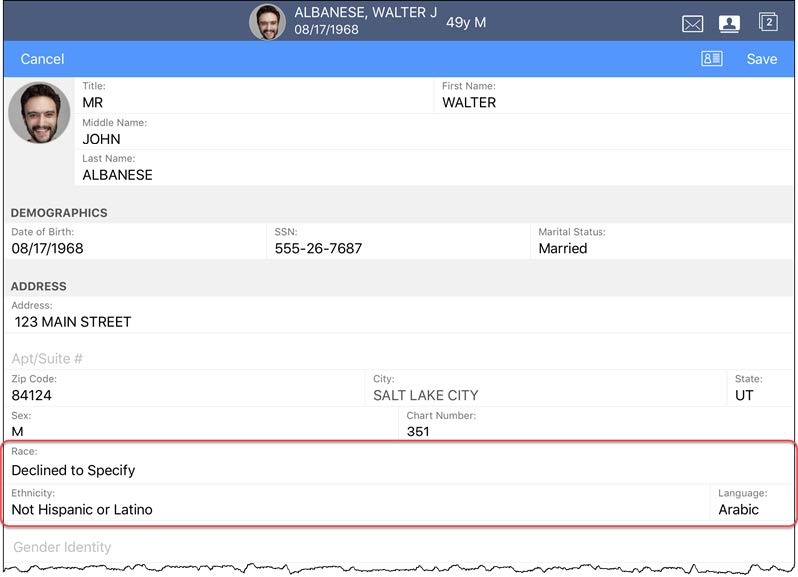
Task: Open the Race selector Declined to Specify
Action: [x=399, y=463]
